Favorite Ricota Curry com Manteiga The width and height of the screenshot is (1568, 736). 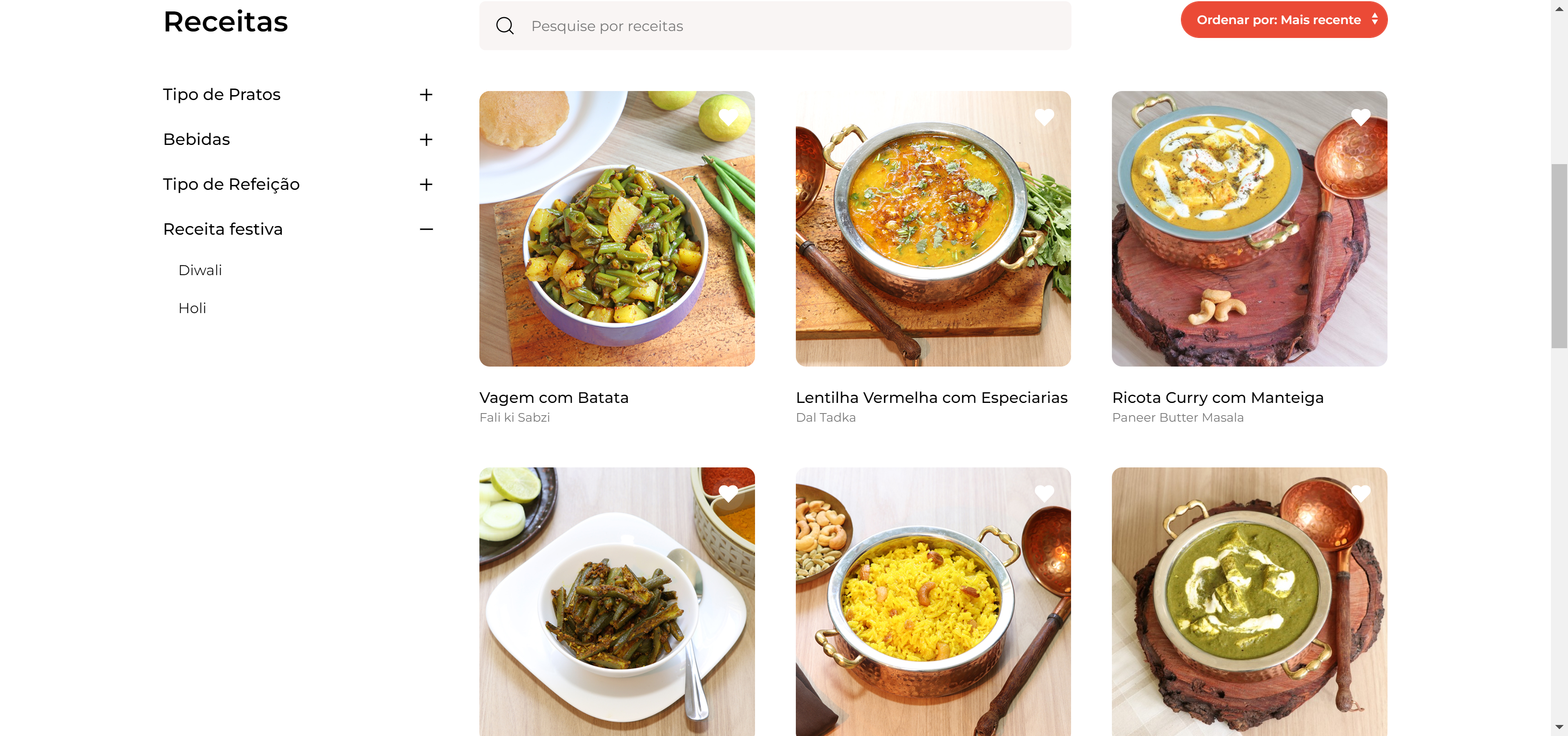tap(1361, 117)
